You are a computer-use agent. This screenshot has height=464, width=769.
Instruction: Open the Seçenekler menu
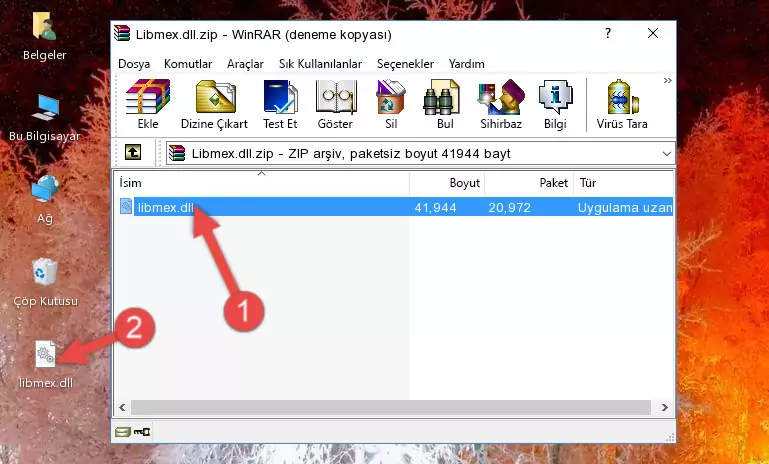(x=405, y=64)
